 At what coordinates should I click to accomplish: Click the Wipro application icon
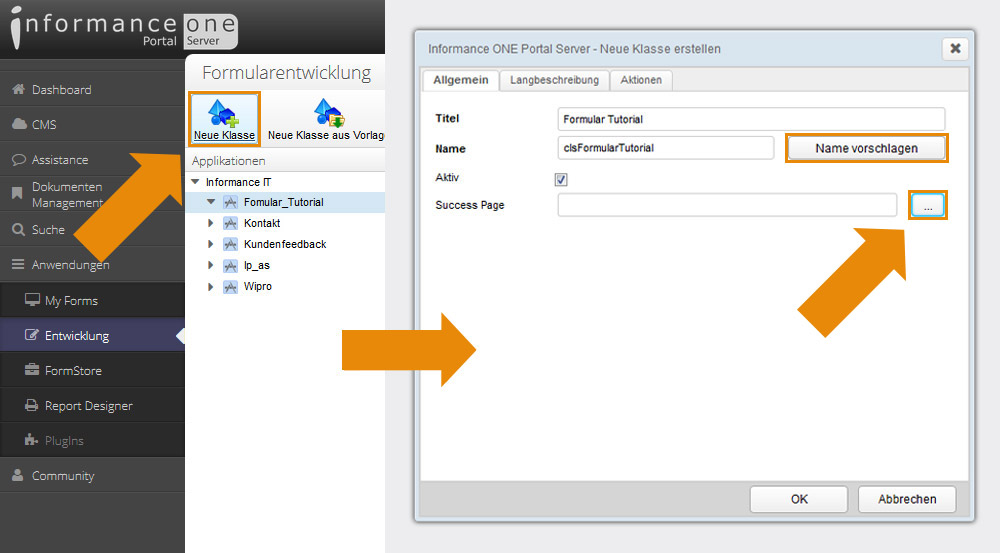pos(230,286)
